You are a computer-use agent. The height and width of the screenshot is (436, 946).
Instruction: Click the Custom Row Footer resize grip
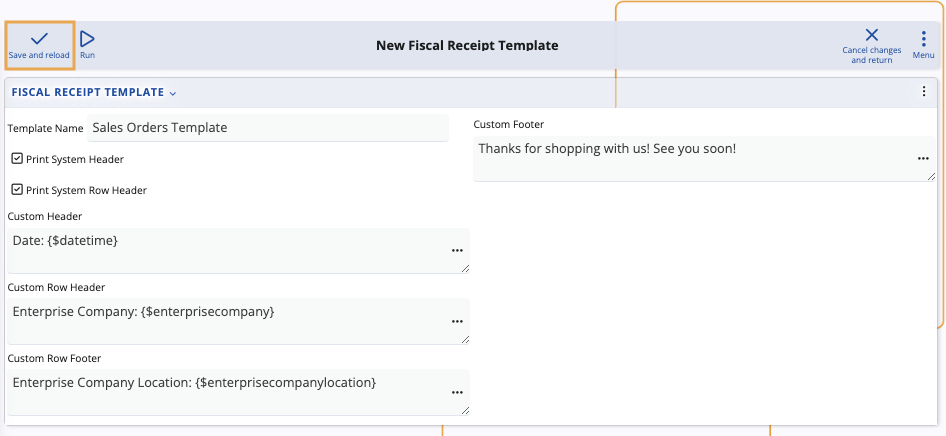pos(465,410)
